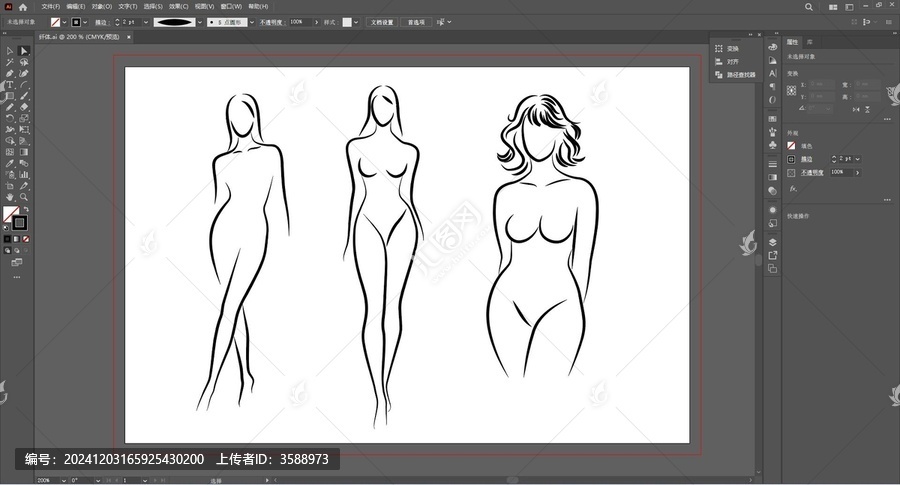The image size is (900, 485).
Task: Open the Symbols panel club icon
Action: pyautogui.click(x=773, y=145)
